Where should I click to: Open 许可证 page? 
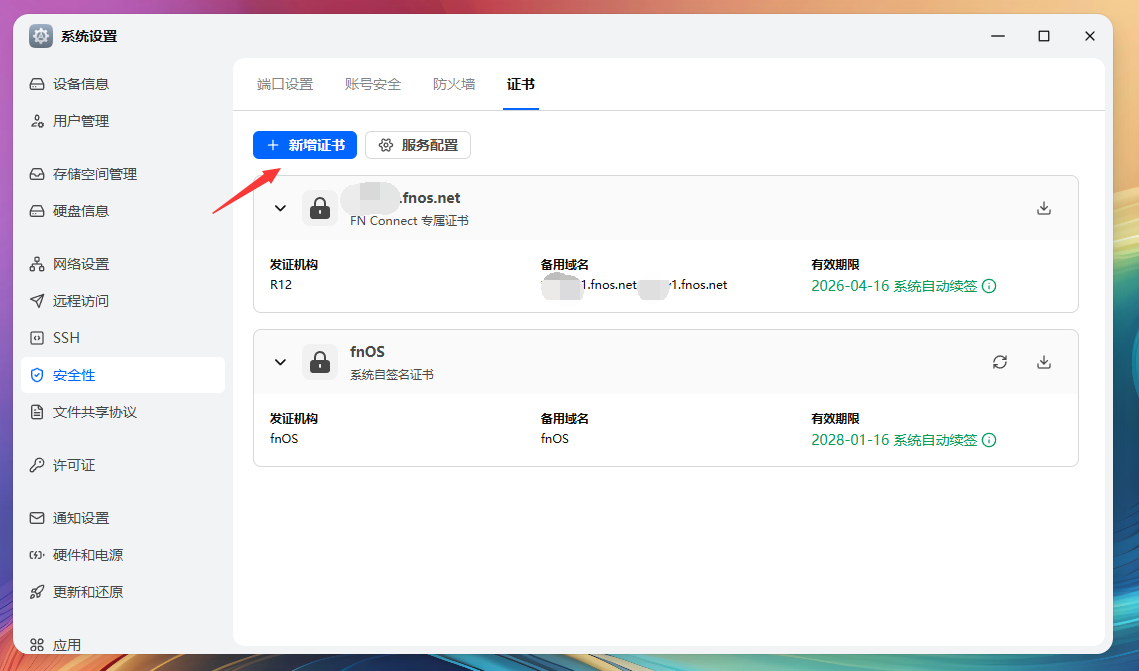[x=123, y=465]
